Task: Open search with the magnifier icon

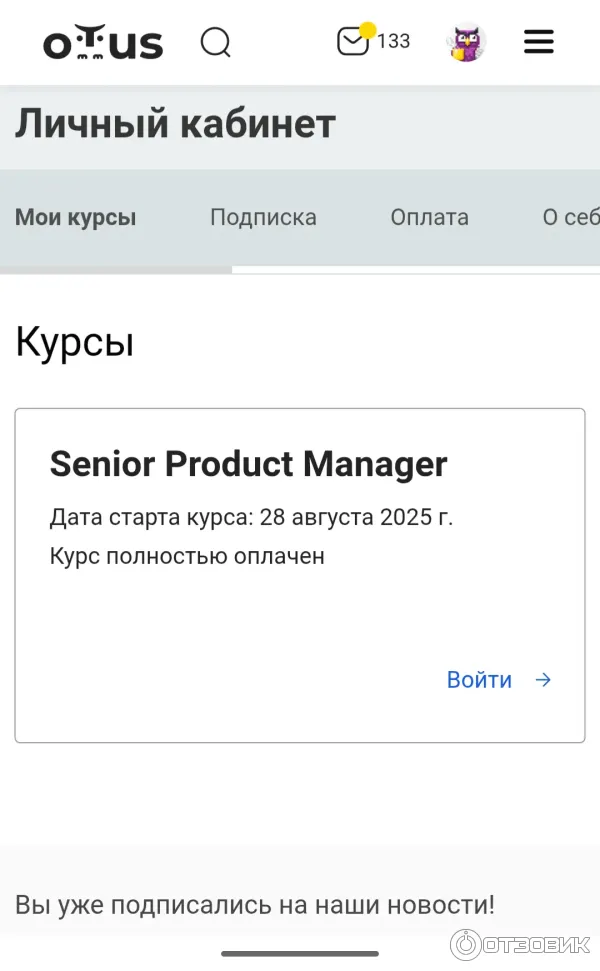Action: [x=216, y=42]
